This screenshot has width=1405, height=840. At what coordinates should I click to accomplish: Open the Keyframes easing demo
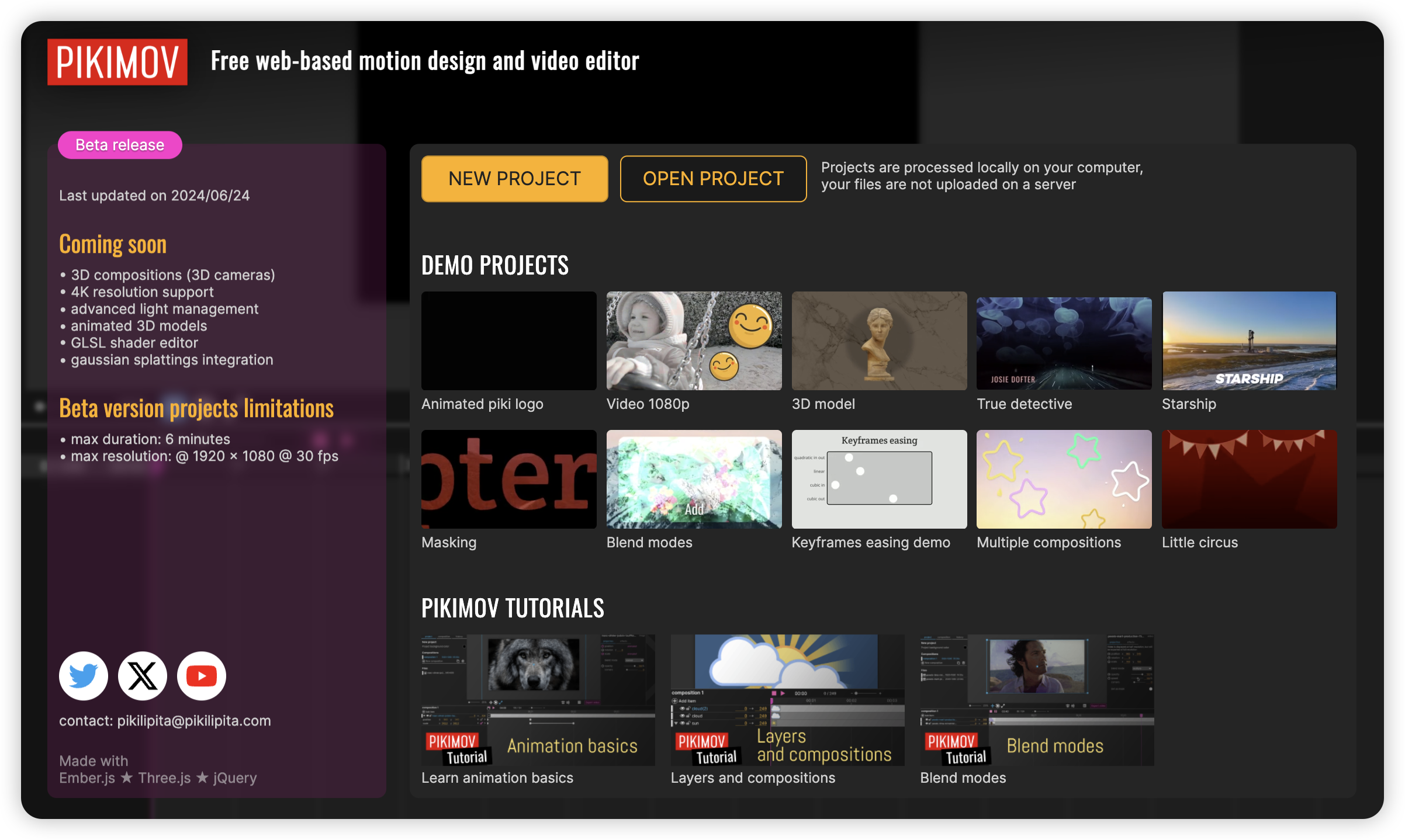(879, 479)
